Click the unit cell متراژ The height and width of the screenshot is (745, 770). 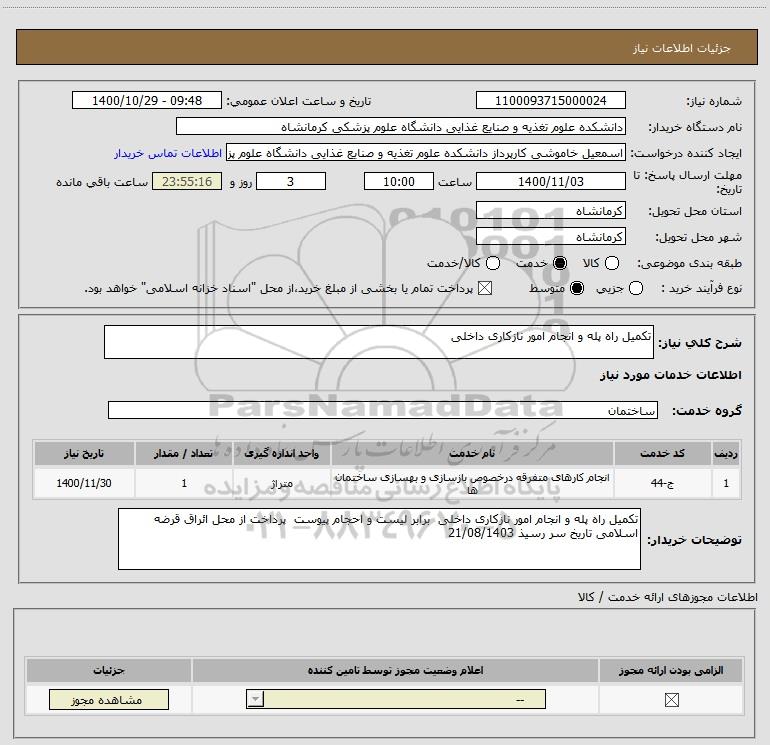(x=281, y=483)
